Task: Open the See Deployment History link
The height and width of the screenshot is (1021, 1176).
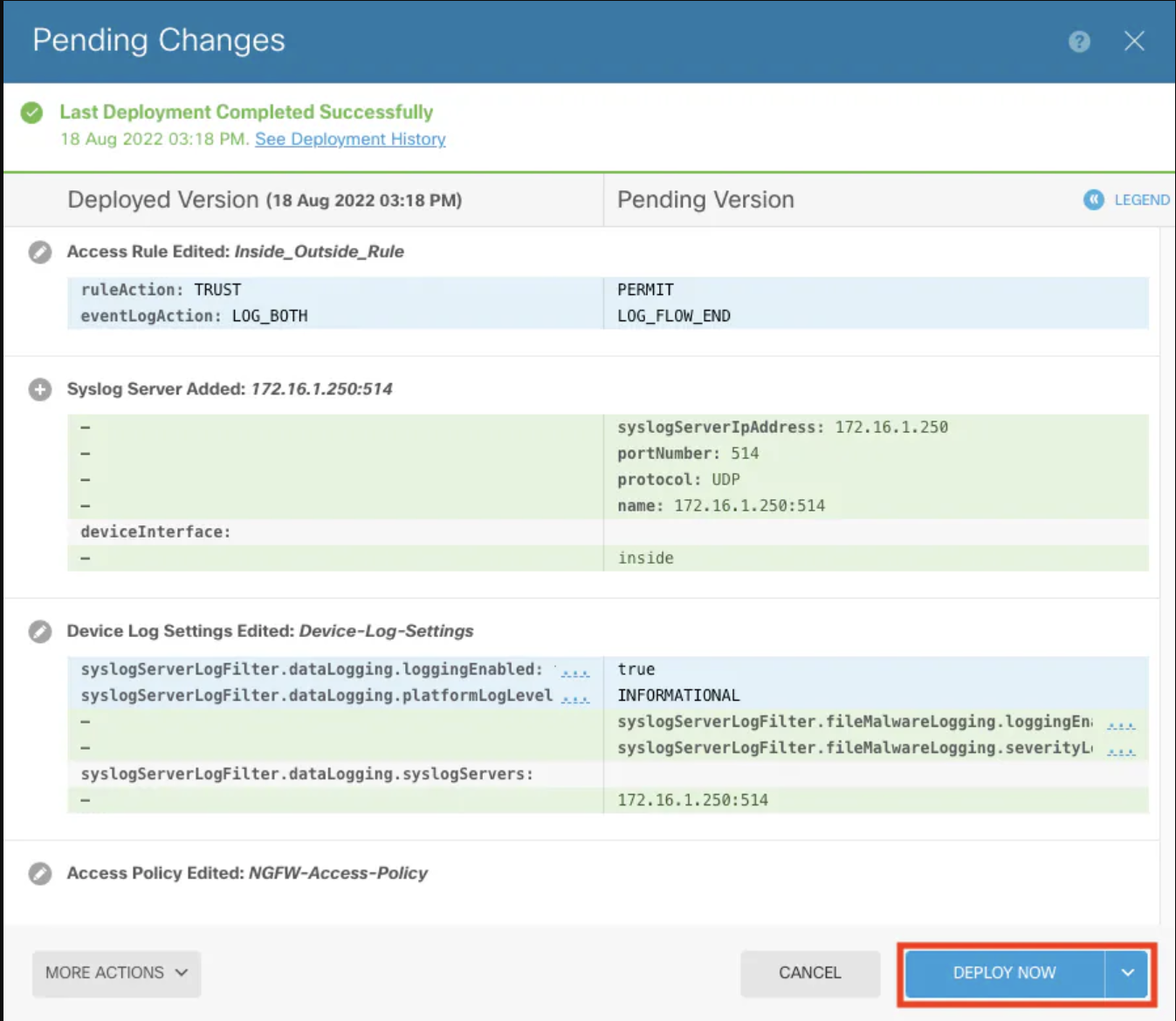Action: [350, 140]
